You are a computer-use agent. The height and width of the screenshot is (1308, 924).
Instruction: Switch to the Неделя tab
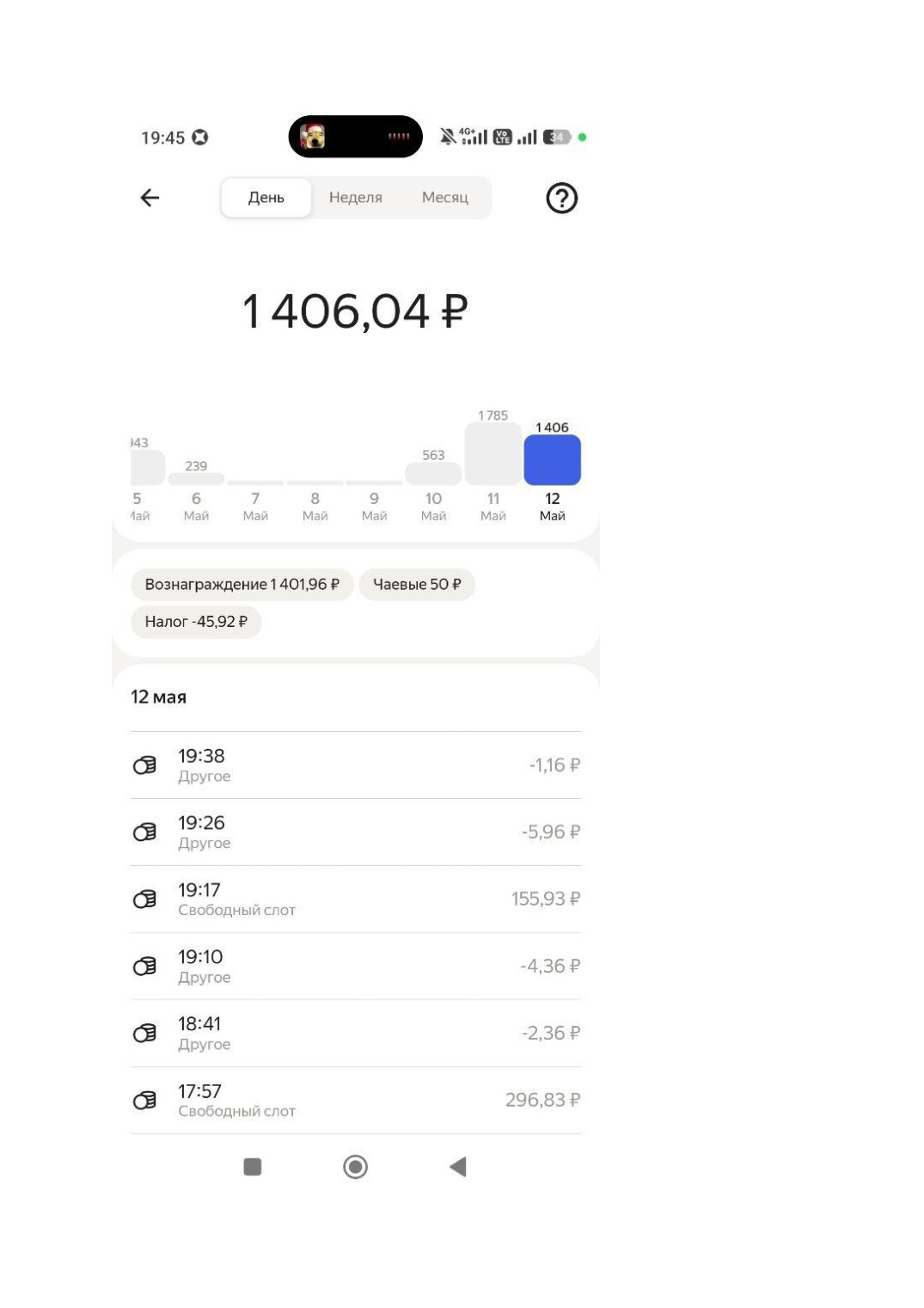point(355,198)
